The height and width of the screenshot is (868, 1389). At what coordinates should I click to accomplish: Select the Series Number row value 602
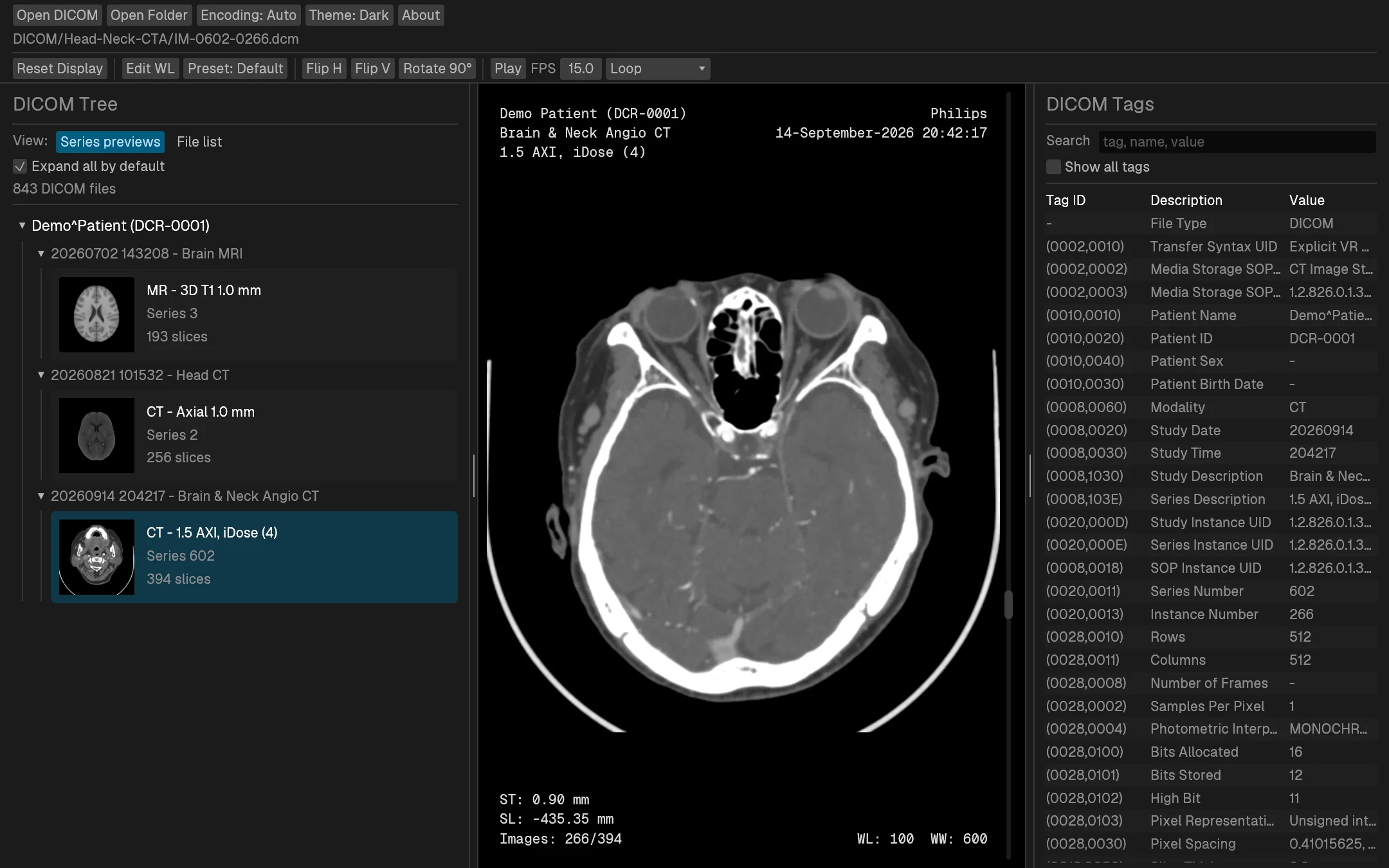point(1302,591)
